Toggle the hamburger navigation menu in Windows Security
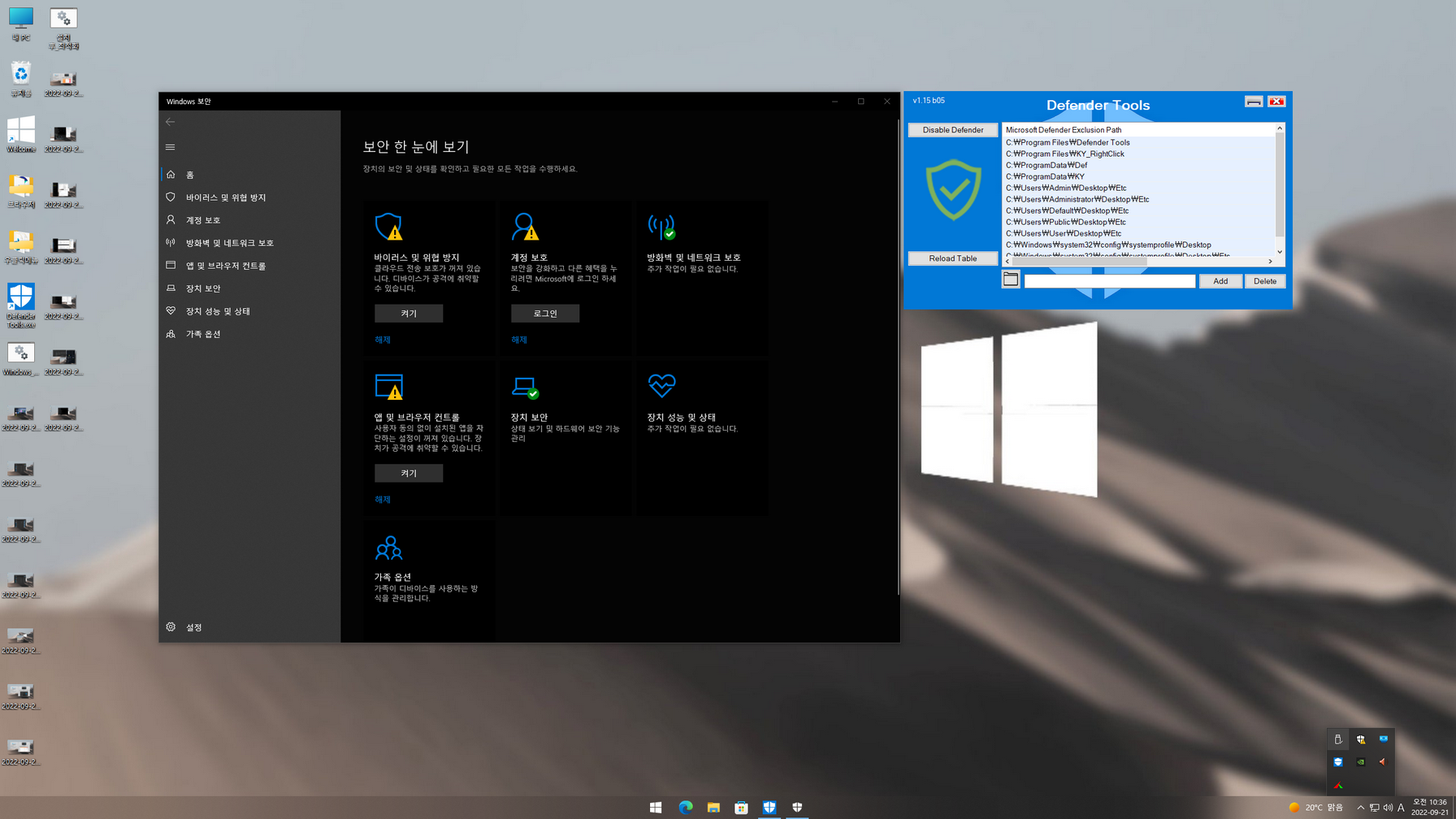 [170, 147]
